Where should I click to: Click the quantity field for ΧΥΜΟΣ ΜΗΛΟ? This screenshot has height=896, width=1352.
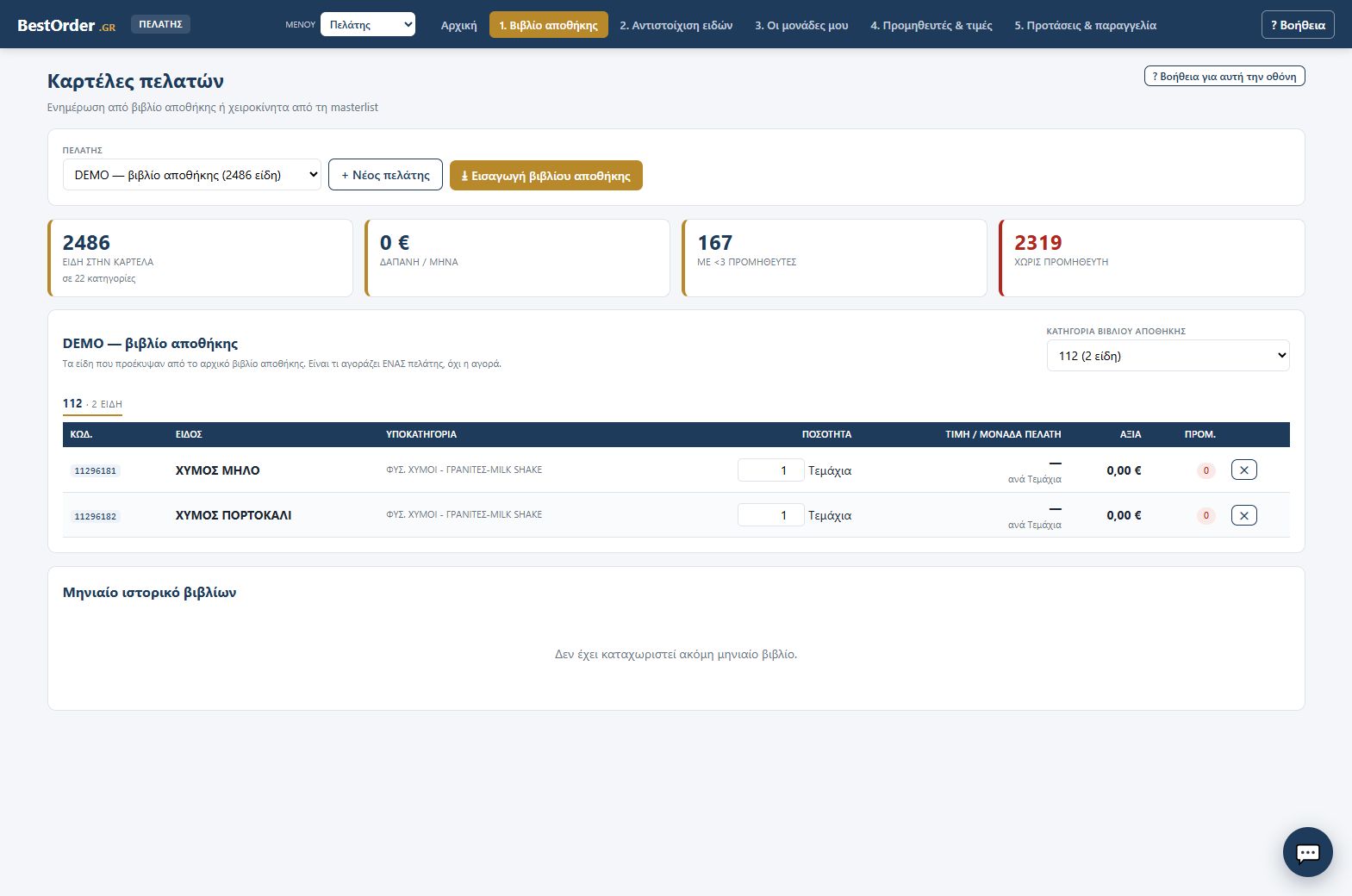770,470
